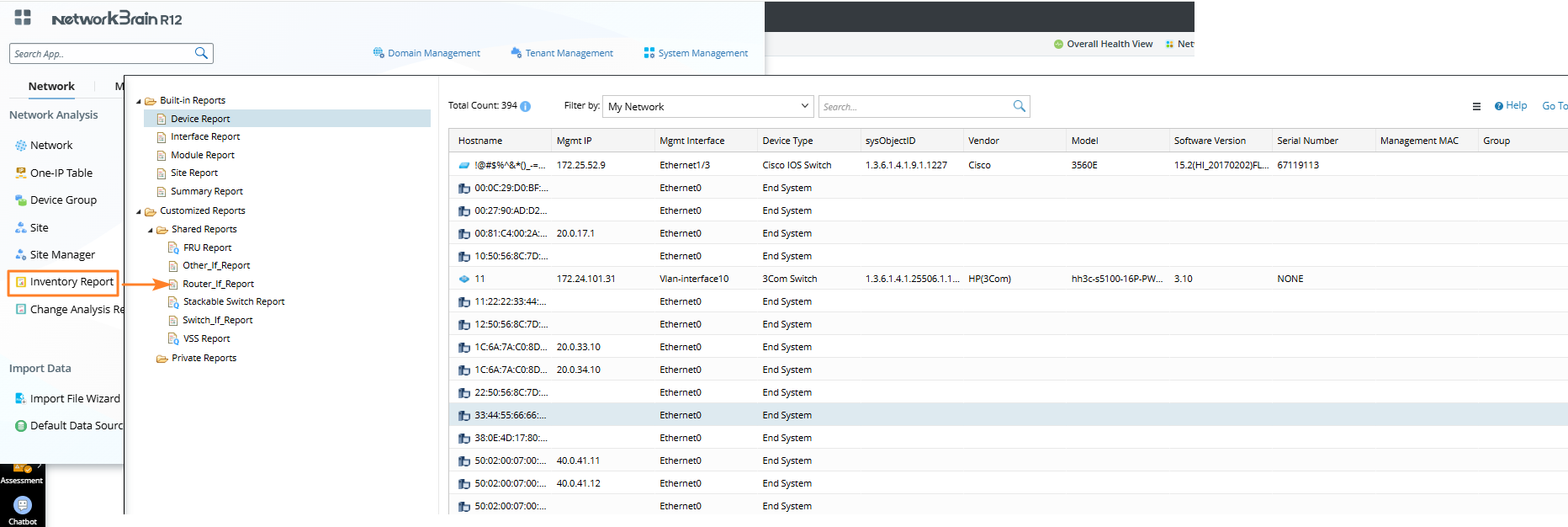This screenshot has width=1568, height=527.
Task: Click the device table search magnifier icon
Action: point(1019,106)
